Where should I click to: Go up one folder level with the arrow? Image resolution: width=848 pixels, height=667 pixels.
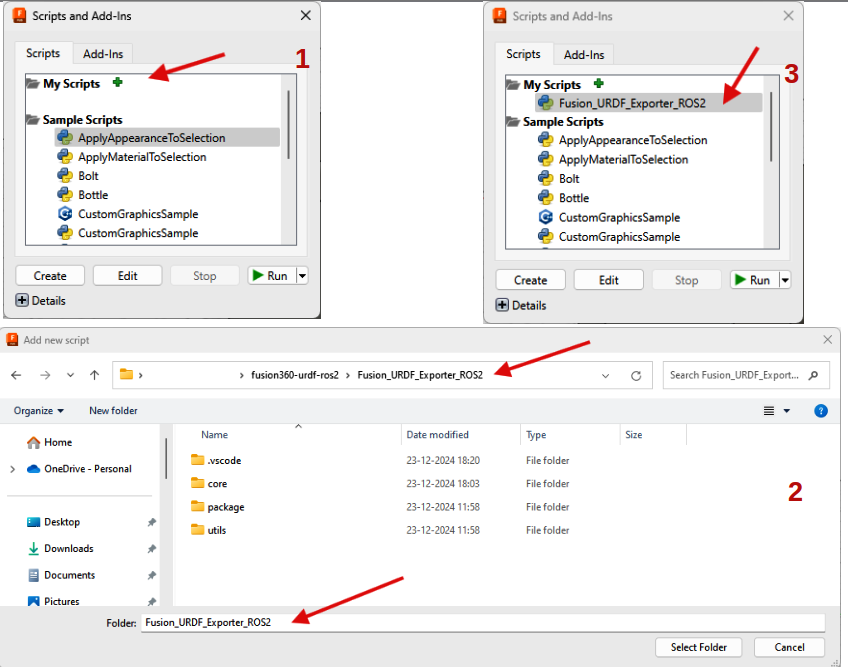[x=94, y=374]
